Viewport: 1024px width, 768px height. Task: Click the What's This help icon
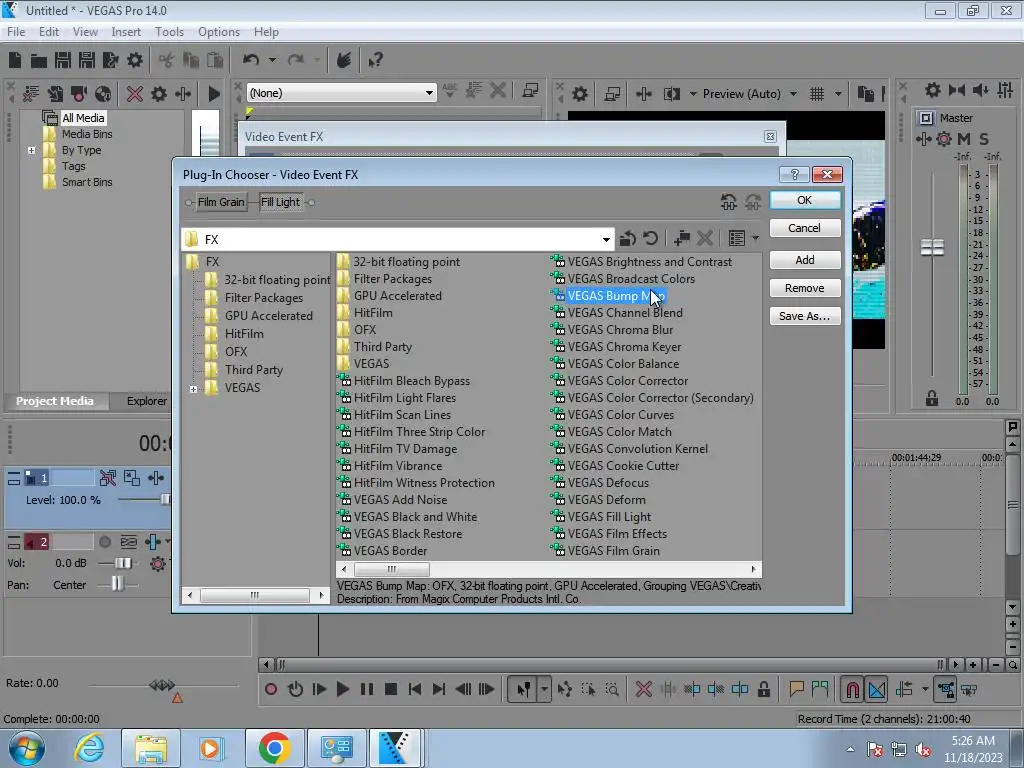(375, 61)
